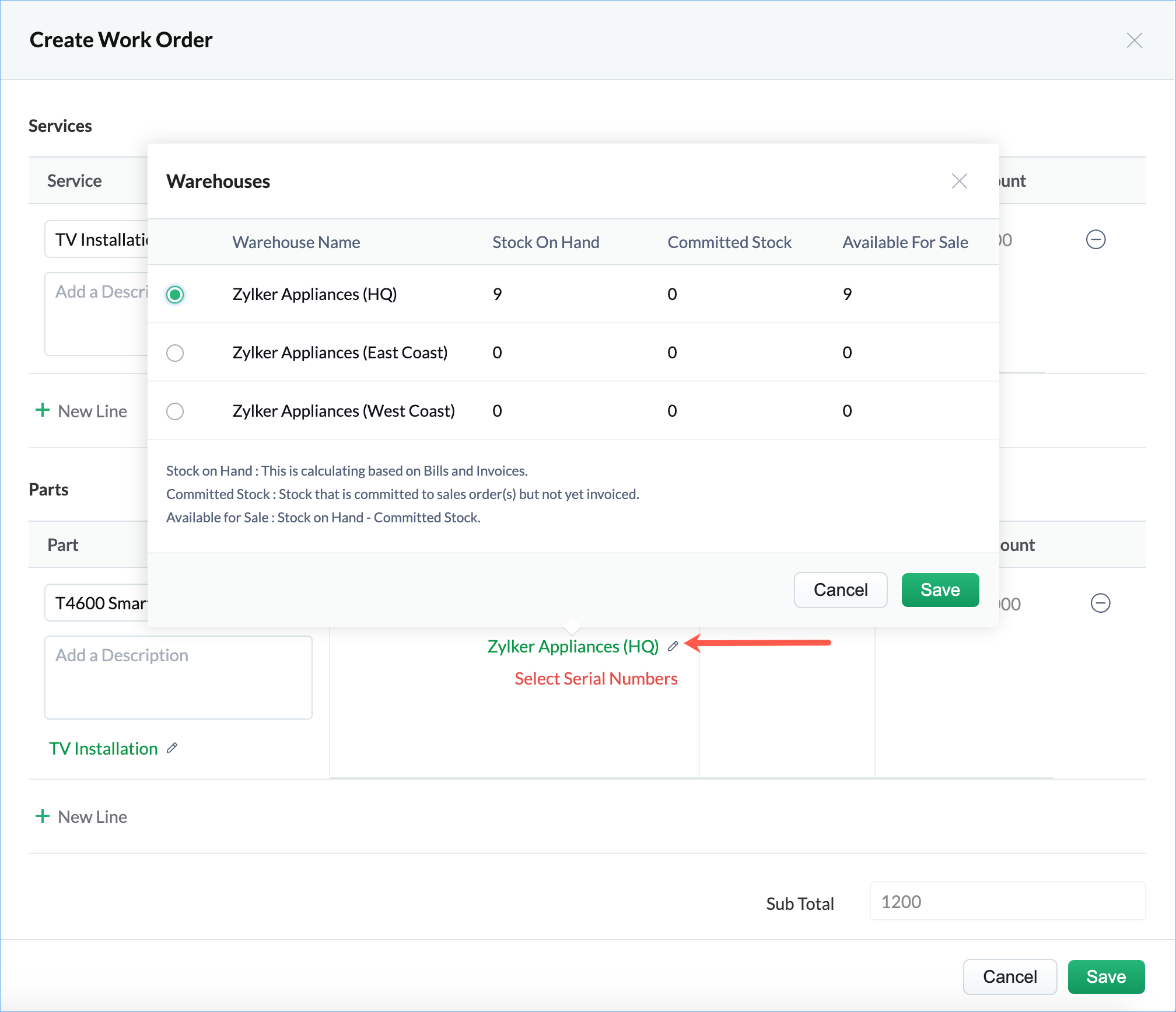
Task: Click plus icon for new service line
Action: (x=43, y=410)
